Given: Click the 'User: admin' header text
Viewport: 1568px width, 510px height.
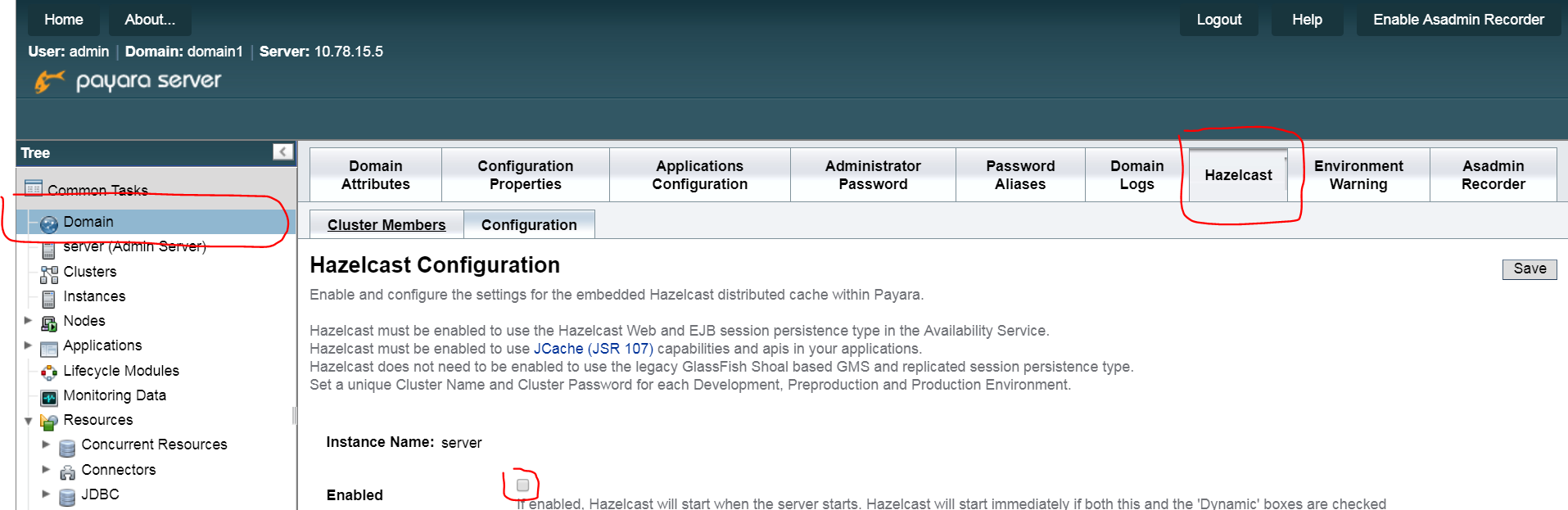Looking at the screenshot, I should tap(69, 52).
